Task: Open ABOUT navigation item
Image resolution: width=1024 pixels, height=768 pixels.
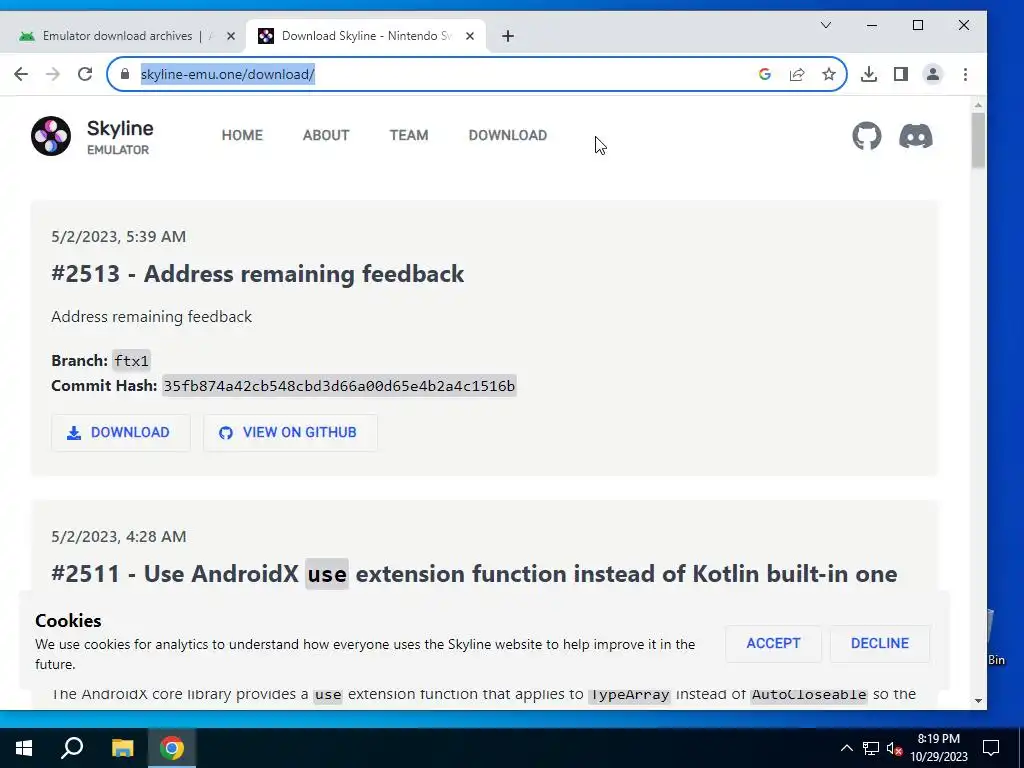Action: point(326,135)
